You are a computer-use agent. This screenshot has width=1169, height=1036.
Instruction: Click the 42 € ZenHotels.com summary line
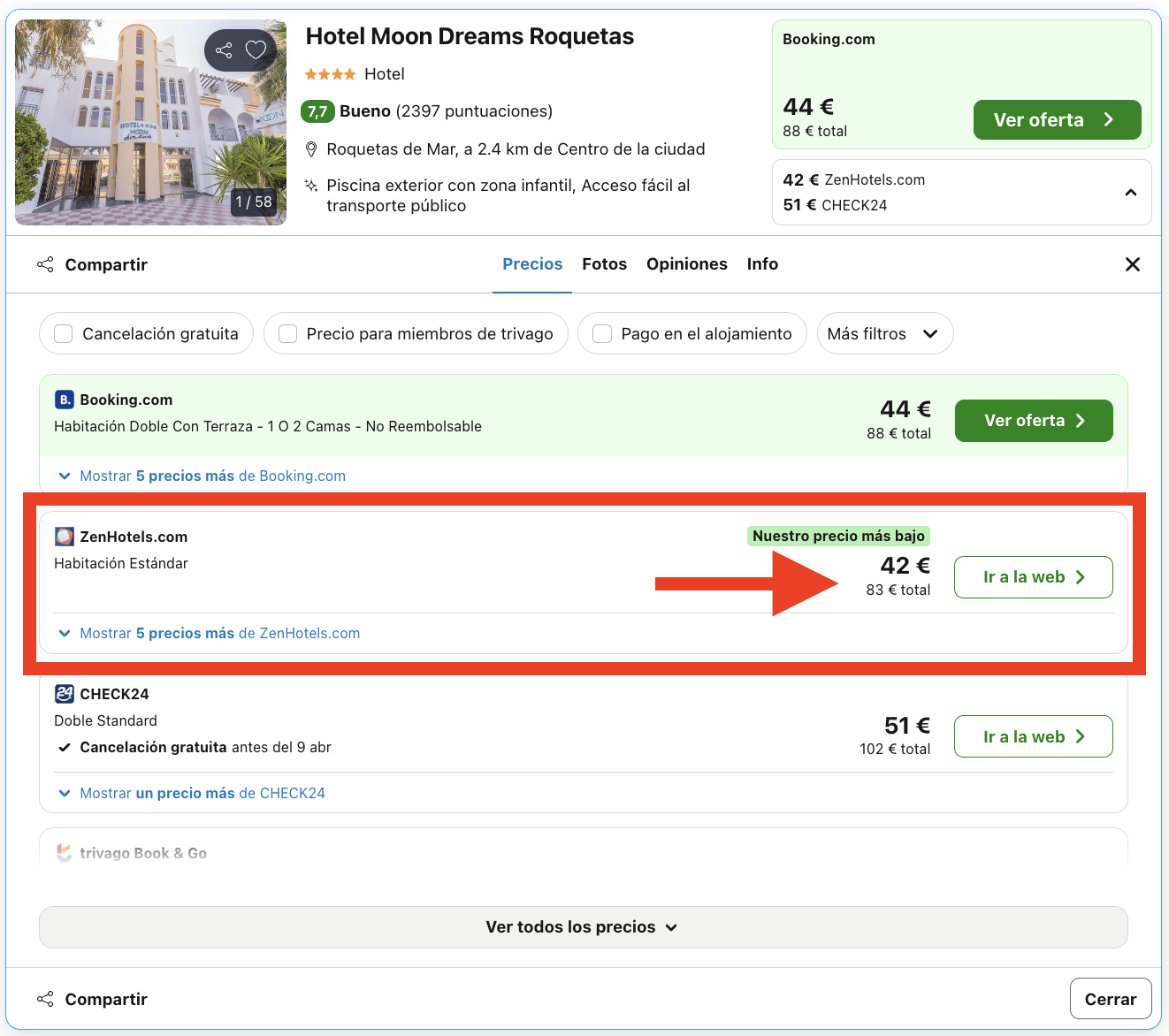pos(854,180)
